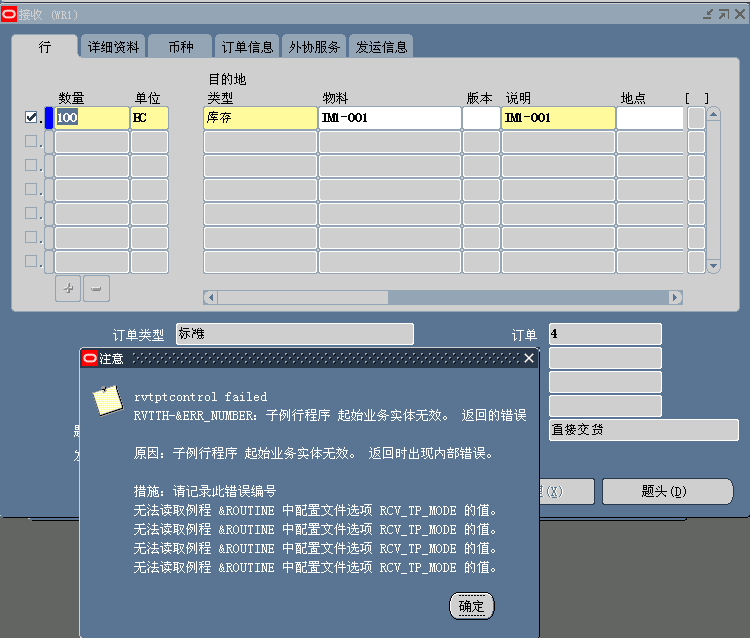Click the note paper icon in the dialog
This screenshot has width=750, height=638.
[107, 399]
